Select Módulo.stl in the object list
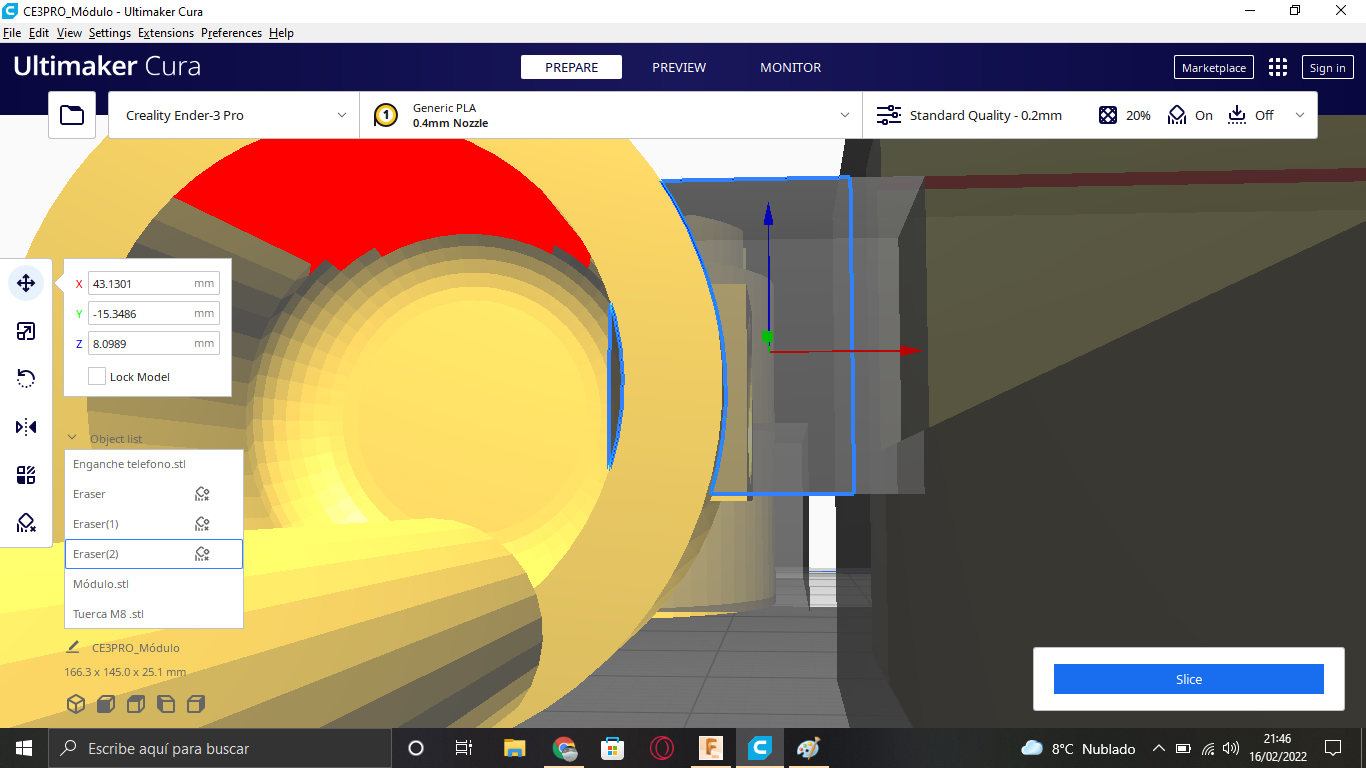This screenshot has width=1366, height=768. tap(154, 584)
